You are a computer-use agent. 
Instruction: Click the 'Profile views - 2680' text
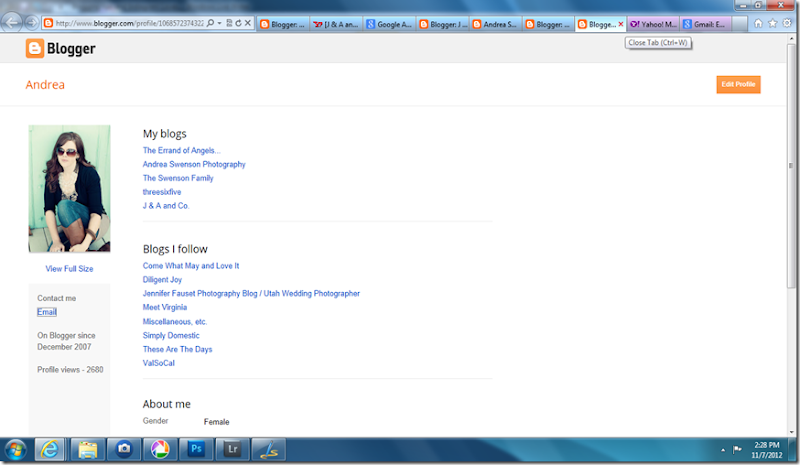pos(70,369)
